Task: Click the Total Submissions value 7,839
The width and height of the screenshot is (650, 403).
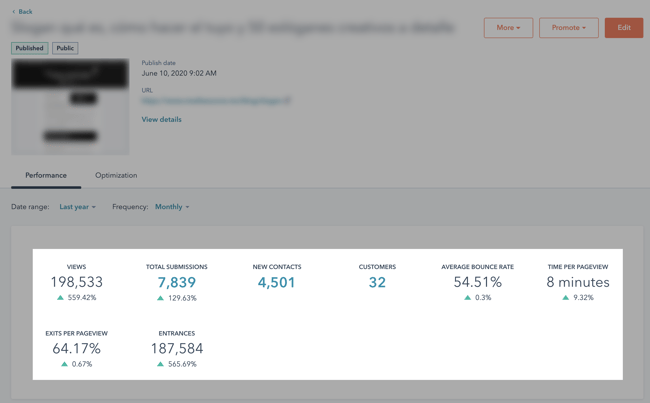Action: pyautogui.click(x=177, y=282)
